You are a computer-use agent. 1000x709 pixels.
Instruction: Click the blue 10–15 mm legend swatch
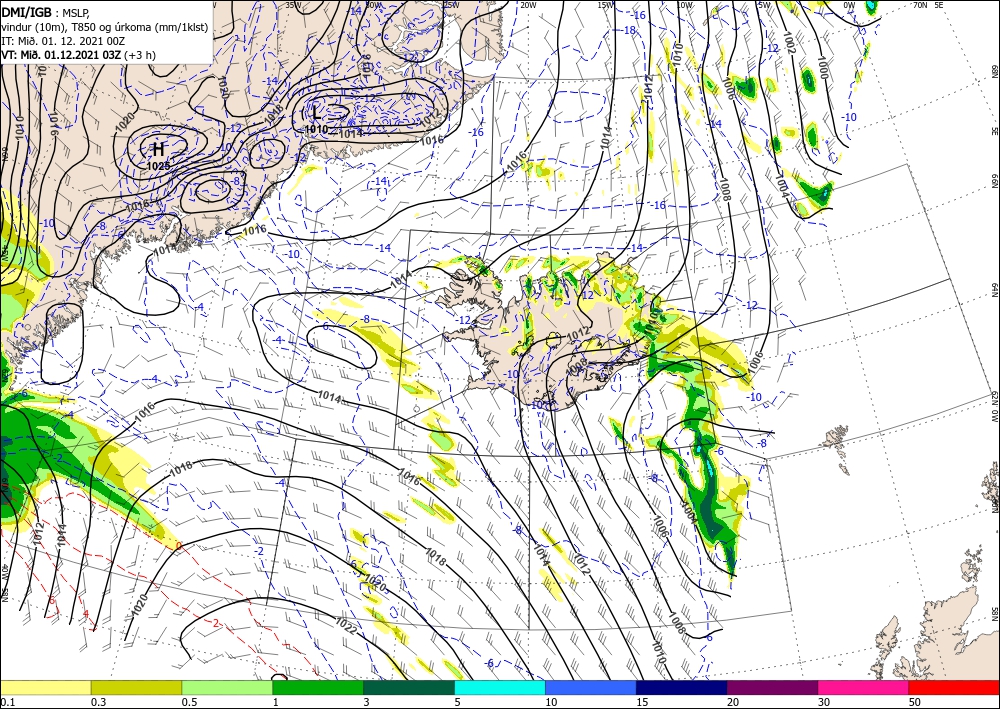click(x=591, y=687)
